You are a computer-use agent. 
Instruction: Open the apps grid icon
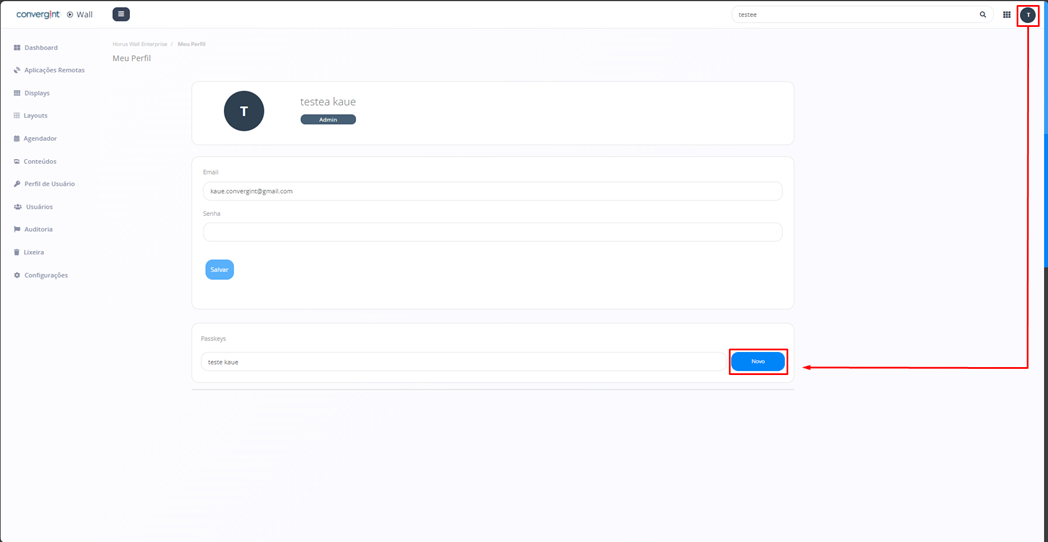pos(1006,15)
